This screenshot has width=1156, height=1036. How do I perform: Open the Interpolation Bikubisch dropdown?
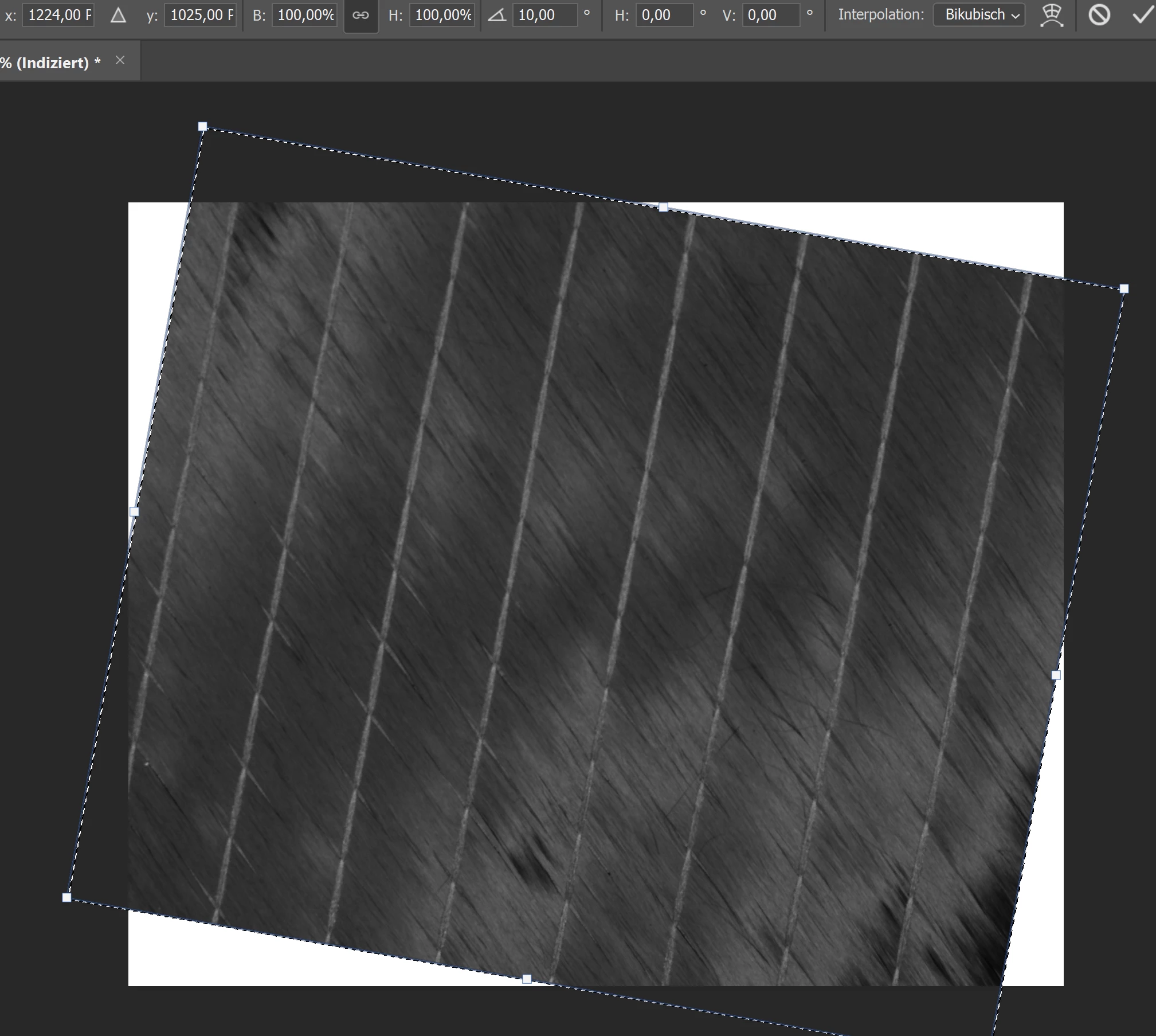979,15
